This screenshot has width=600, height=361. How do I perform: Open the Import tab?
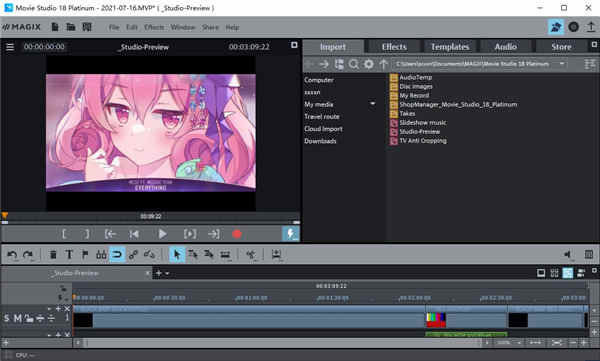click(x=333, y=47)
